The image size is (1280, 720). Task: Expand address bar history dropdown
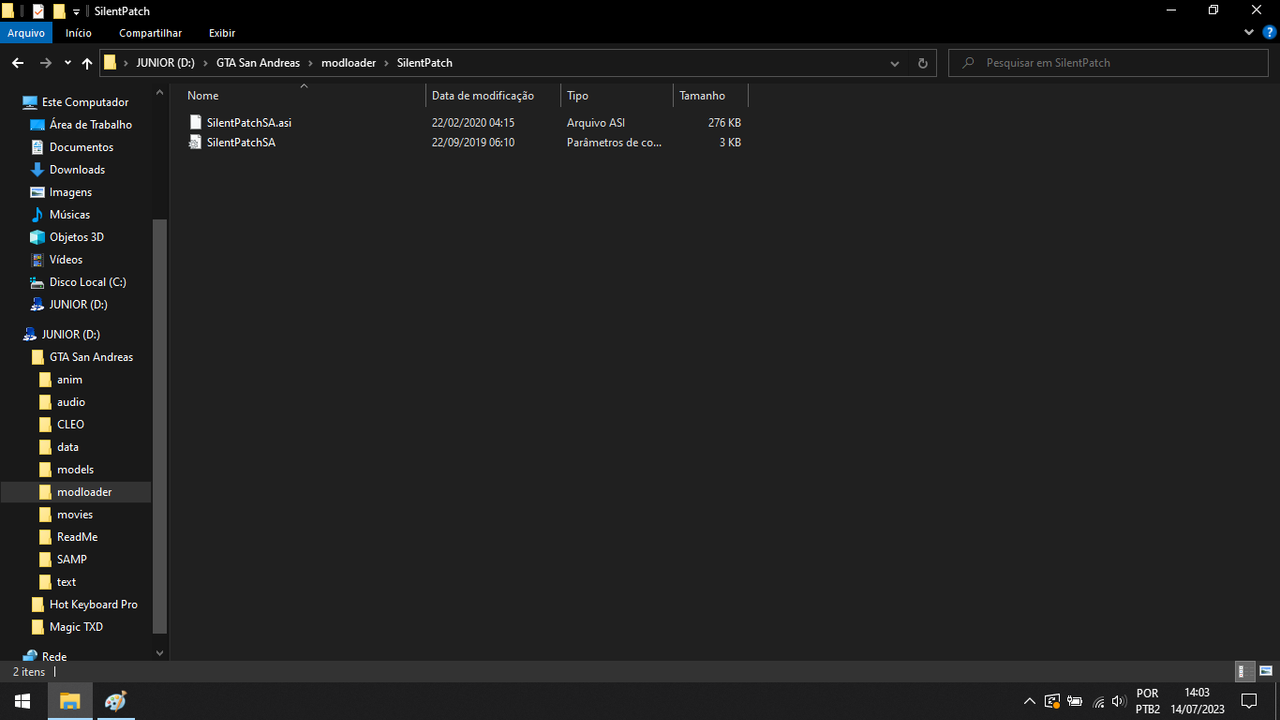pos(894,62)
